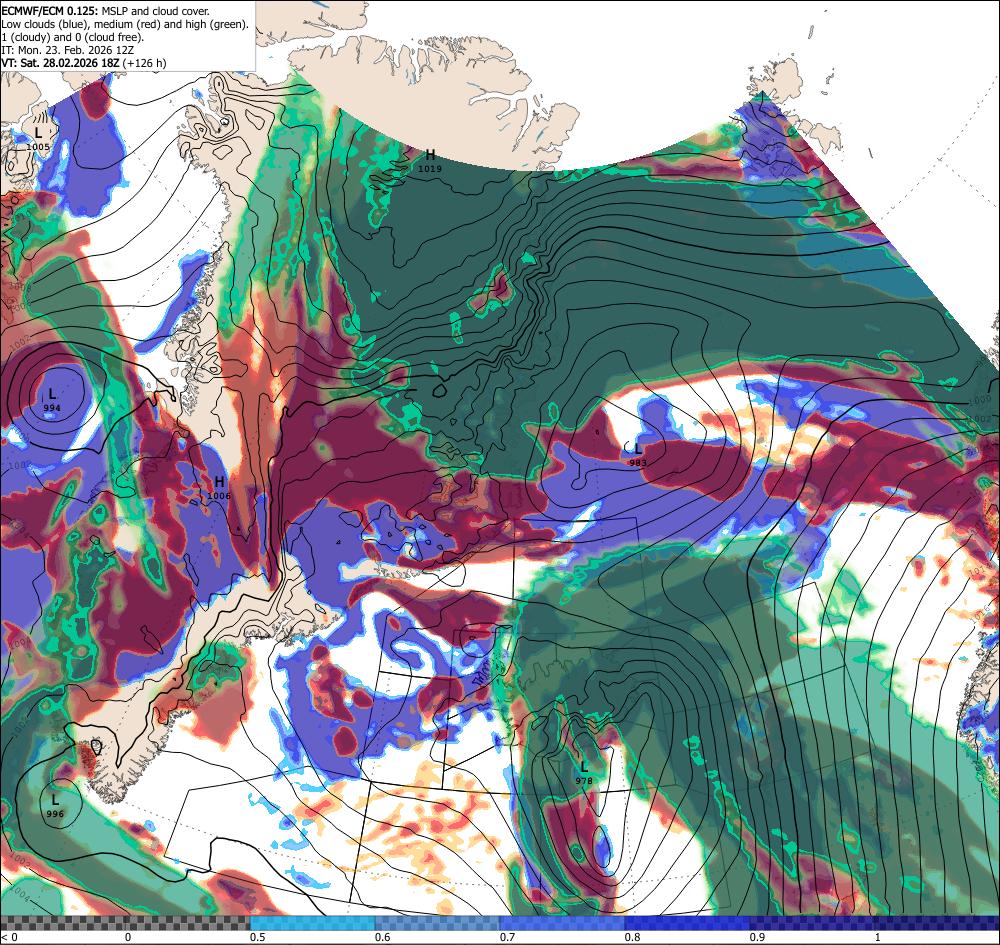Click the colorbar segment between 0.6 and 0.7
This screenshot has height=945, width=1000.
coord(438,923)
